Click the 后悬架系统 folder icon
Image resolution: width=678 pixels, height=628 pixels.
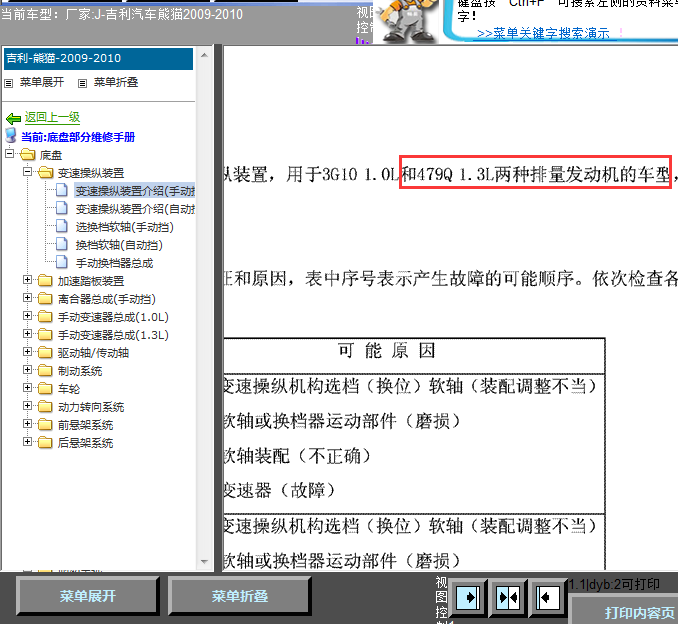(x=45, y=442)
